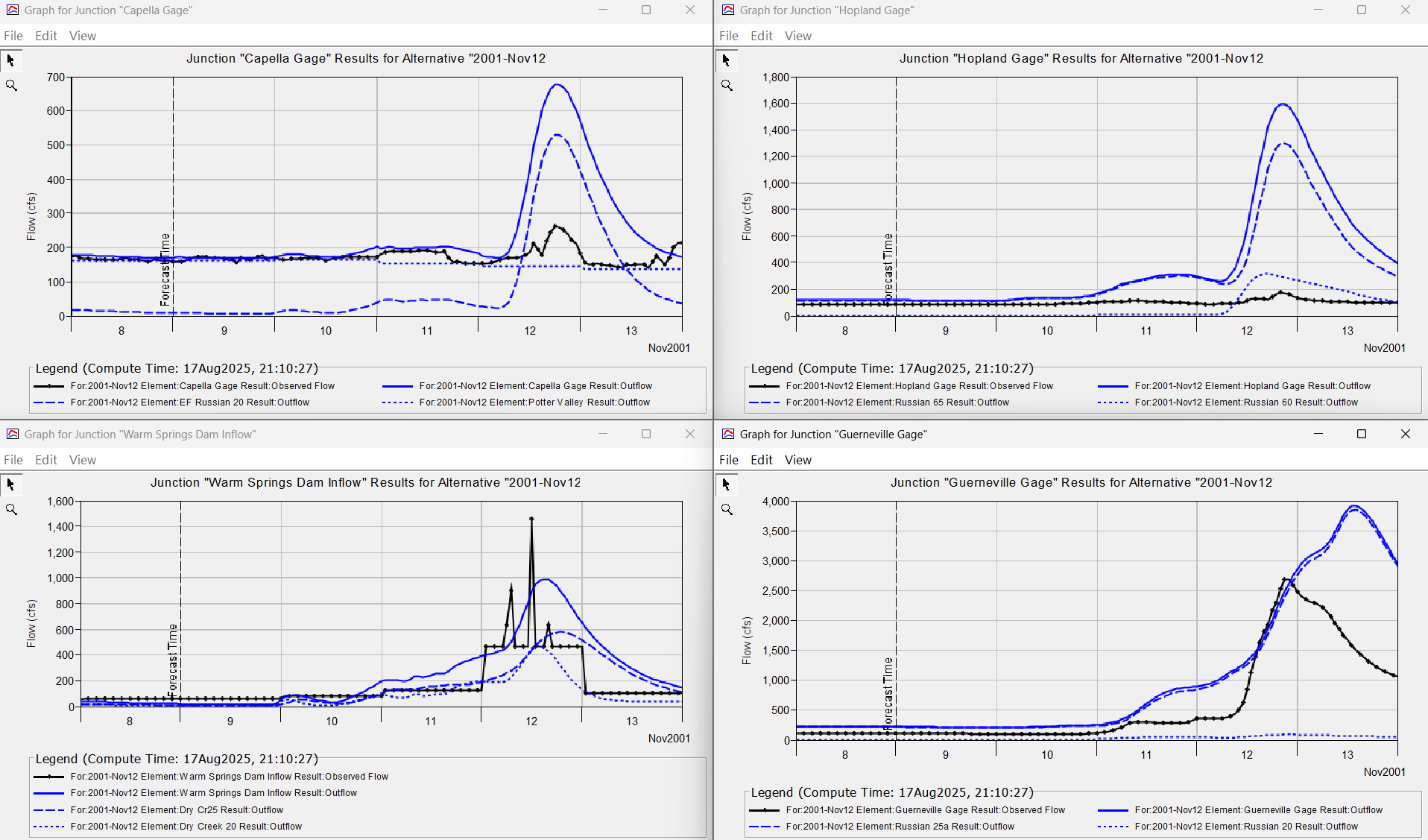Activate the zoom magnifier in Warm Springs Dam window
1428x840 pixels.
pyautogui.click(x=11, y=509)
